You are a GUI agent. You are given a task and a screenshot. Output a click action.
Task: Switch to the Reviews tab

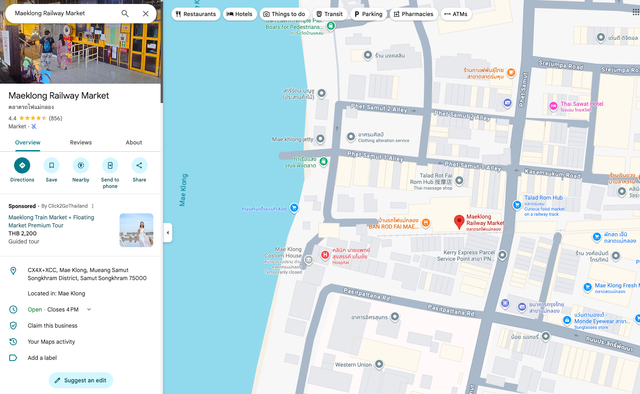(x=81, y=142)
